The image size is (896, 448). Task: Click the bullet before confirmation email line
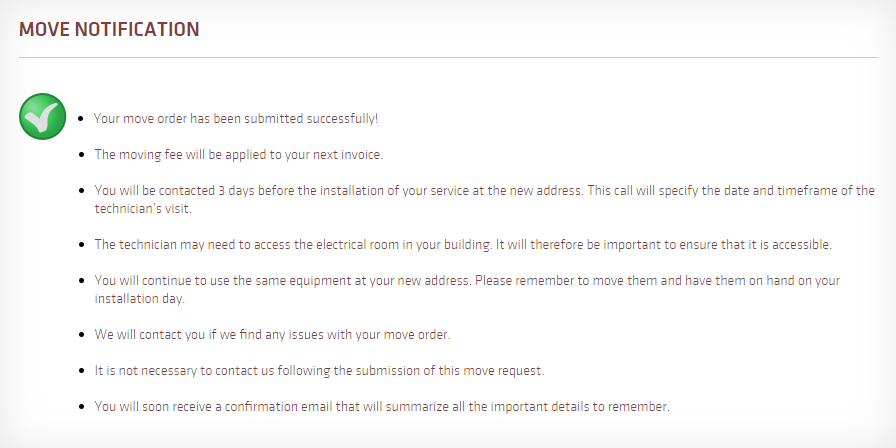(82, 407)
